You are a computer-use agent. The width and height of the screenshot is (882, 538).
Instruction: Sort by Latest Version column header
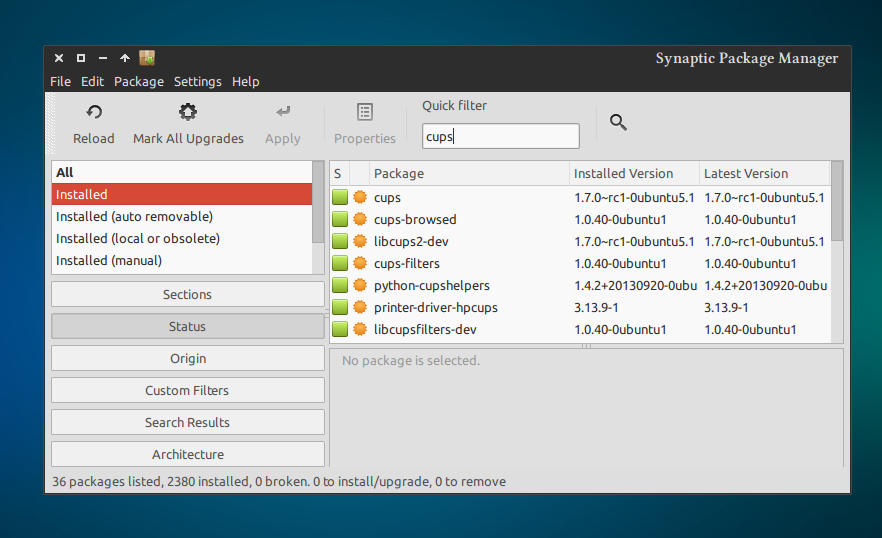tap(764, 173)
